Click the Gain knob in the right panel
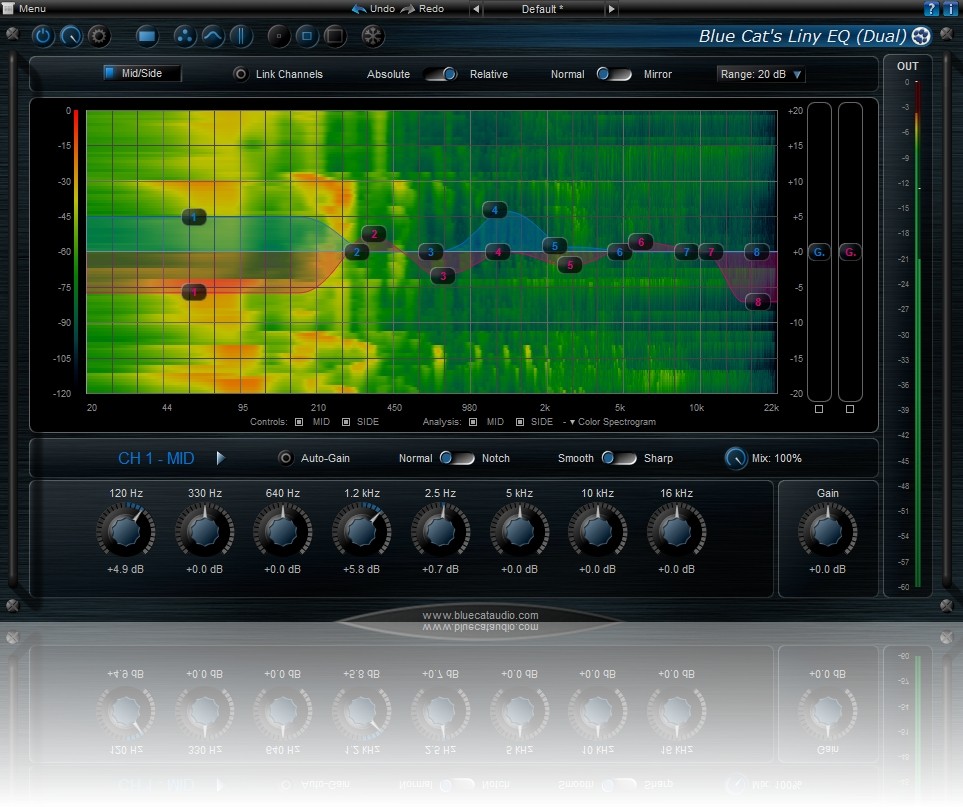This screenshot has width=963, height=808. pyautogui.click(x=827, y=531)
